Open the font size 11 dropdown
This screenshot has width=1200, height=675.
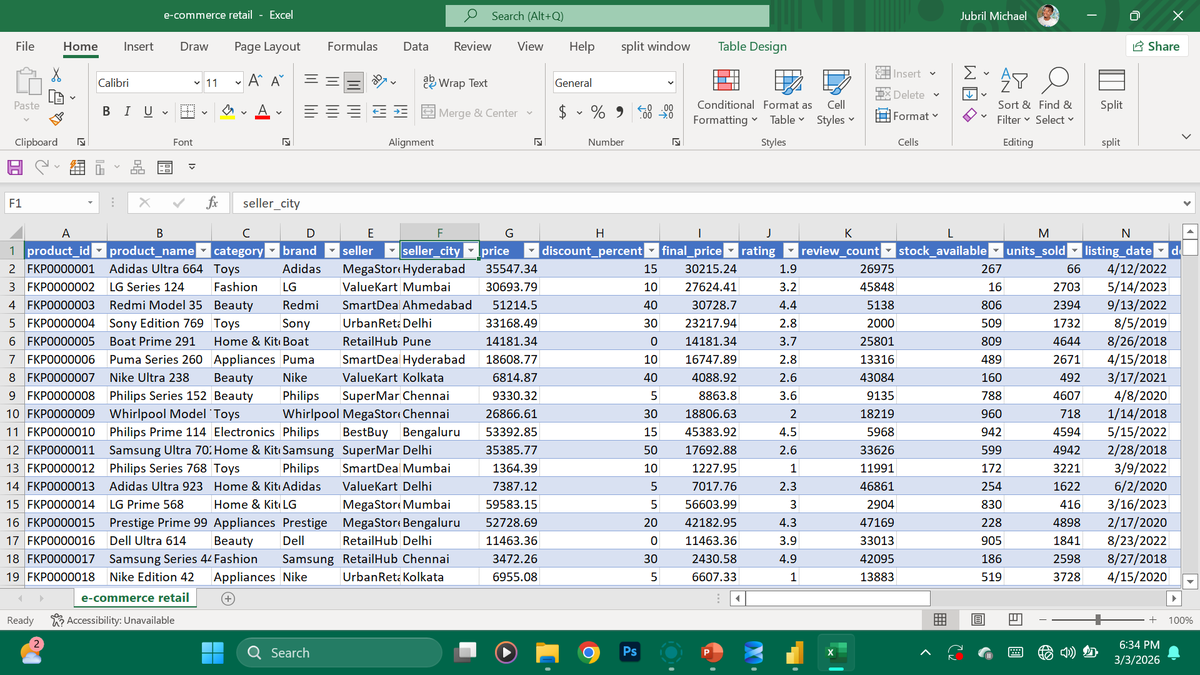pyautogui.click(x=238, y=83)
